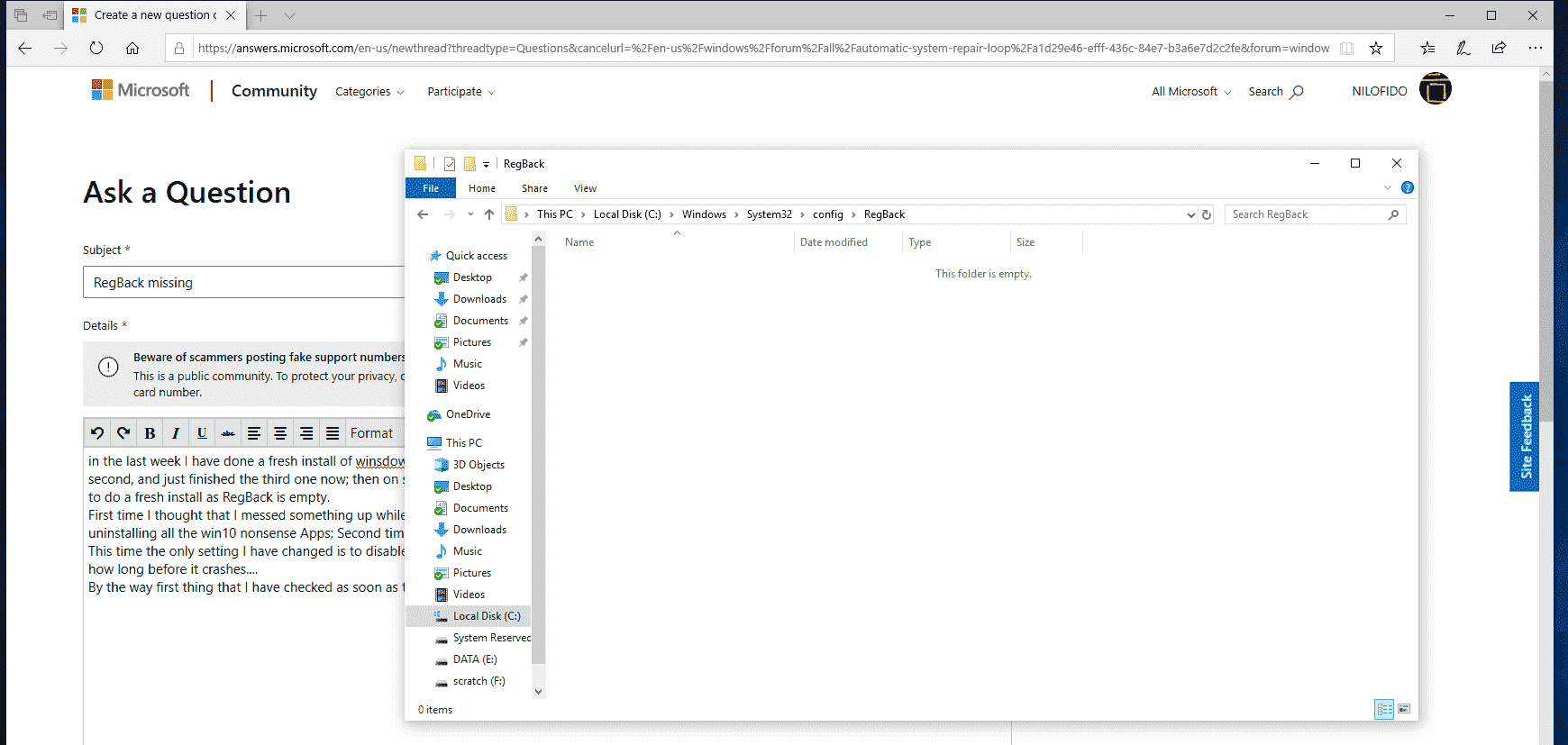Open the Site Feedback side tab
The image size is (1568, 745).
[1525, 437]
